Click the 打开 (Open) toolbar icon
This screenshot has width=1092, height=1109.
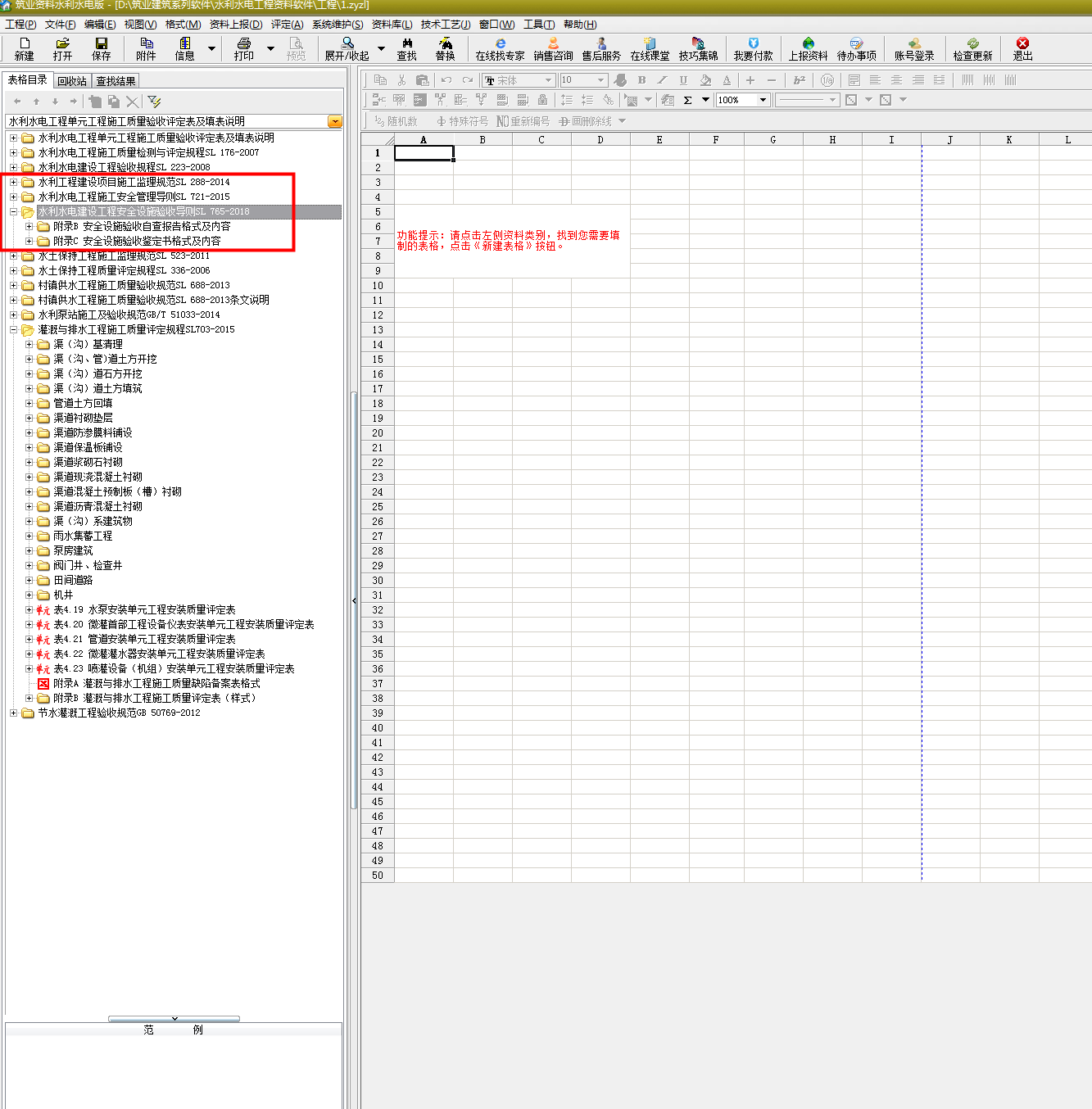coord(62,49)
